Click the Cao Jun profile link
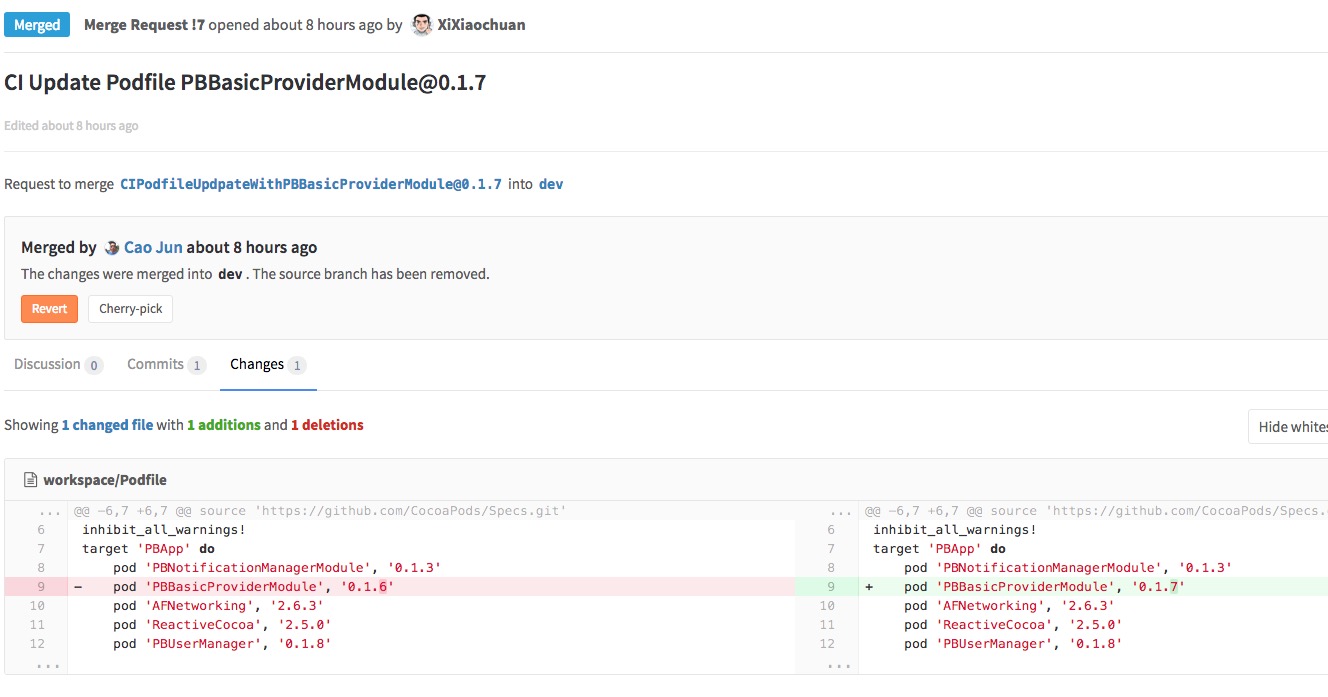Screen dimensions: 1328x697 click(x=150, y=246)
